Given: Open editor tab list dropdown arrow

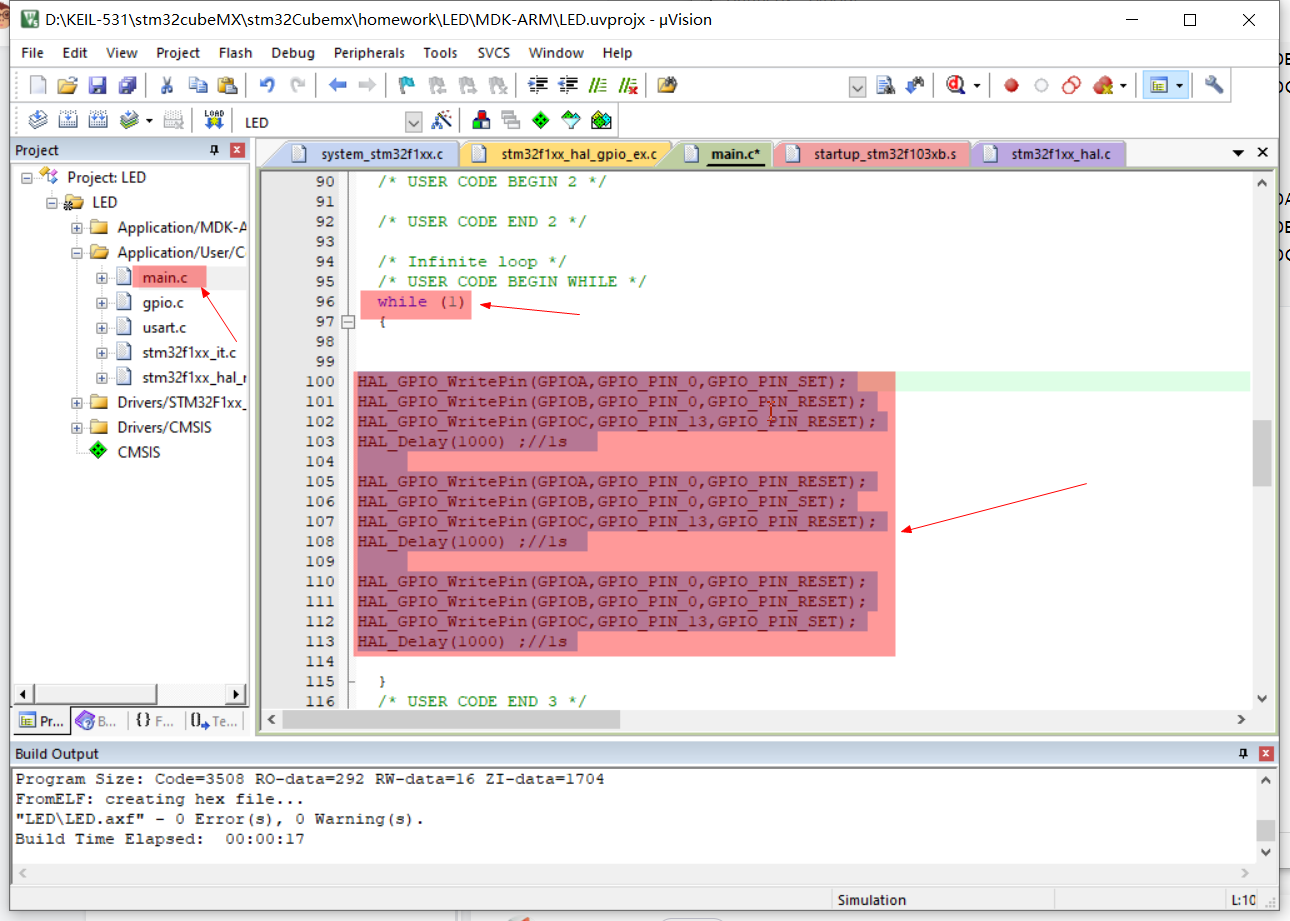Looking at the screenshot, I should (1238, 153).
